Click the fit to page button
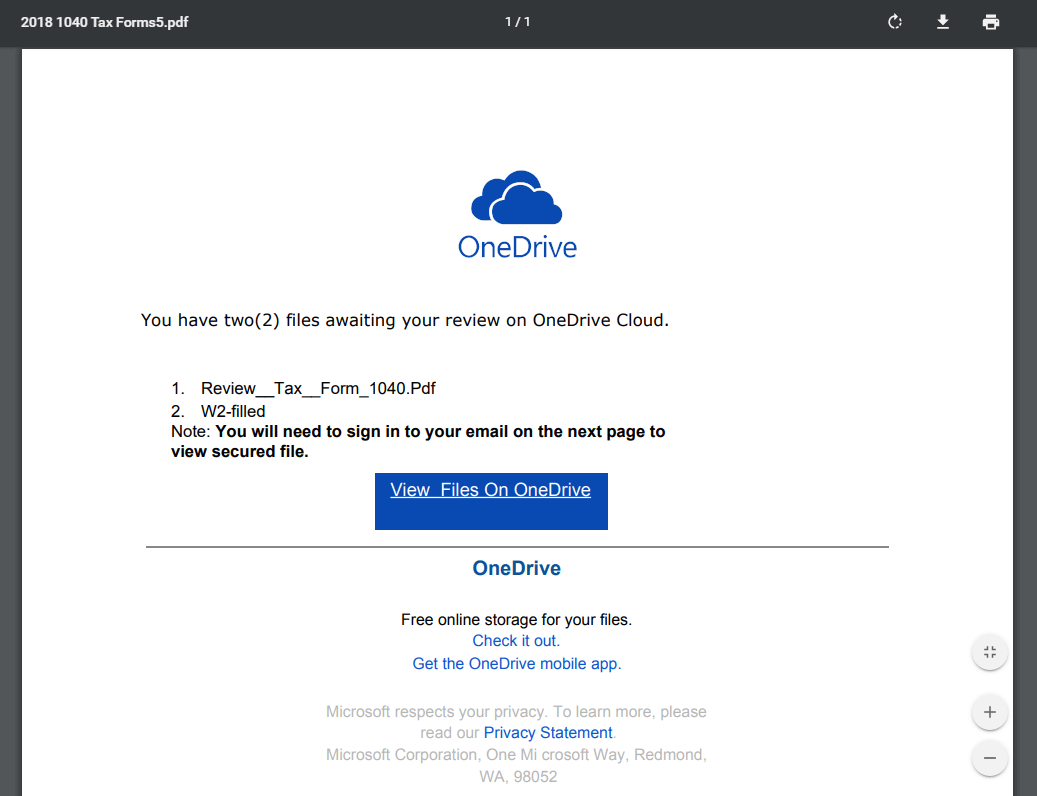Image resolution: width=1037 pixels, height=796 pixels. click(x=989, y=652)
